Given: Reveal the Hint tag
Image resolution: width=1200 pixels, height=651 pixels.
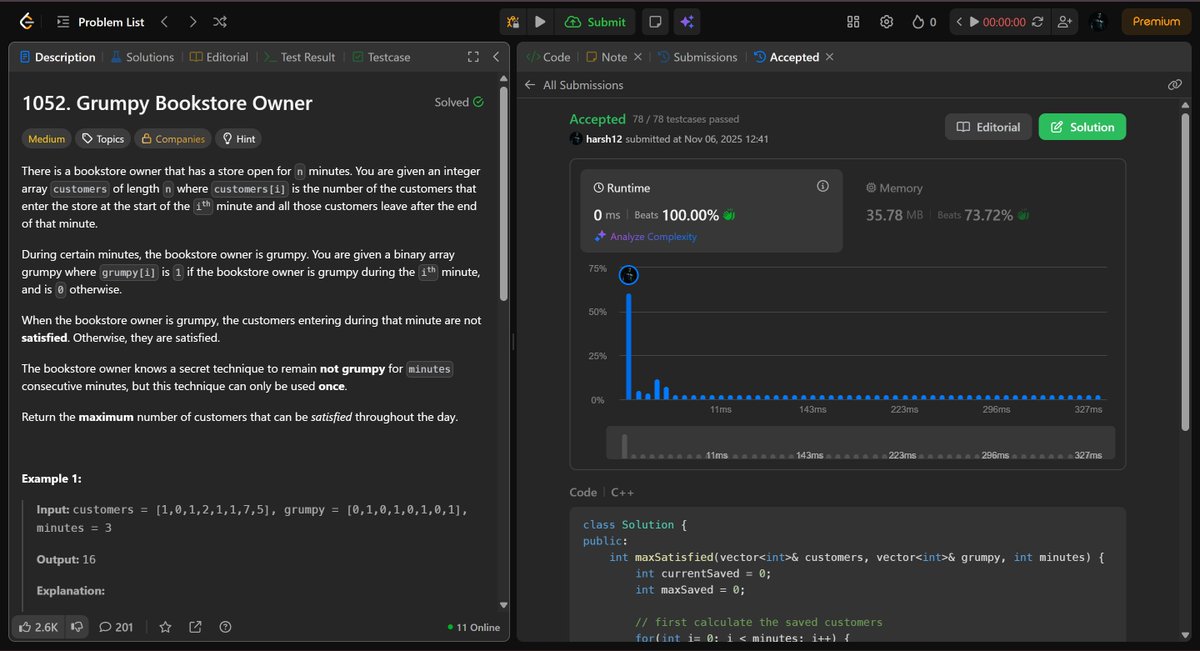Looking at the screenshot, I should 239,139.
